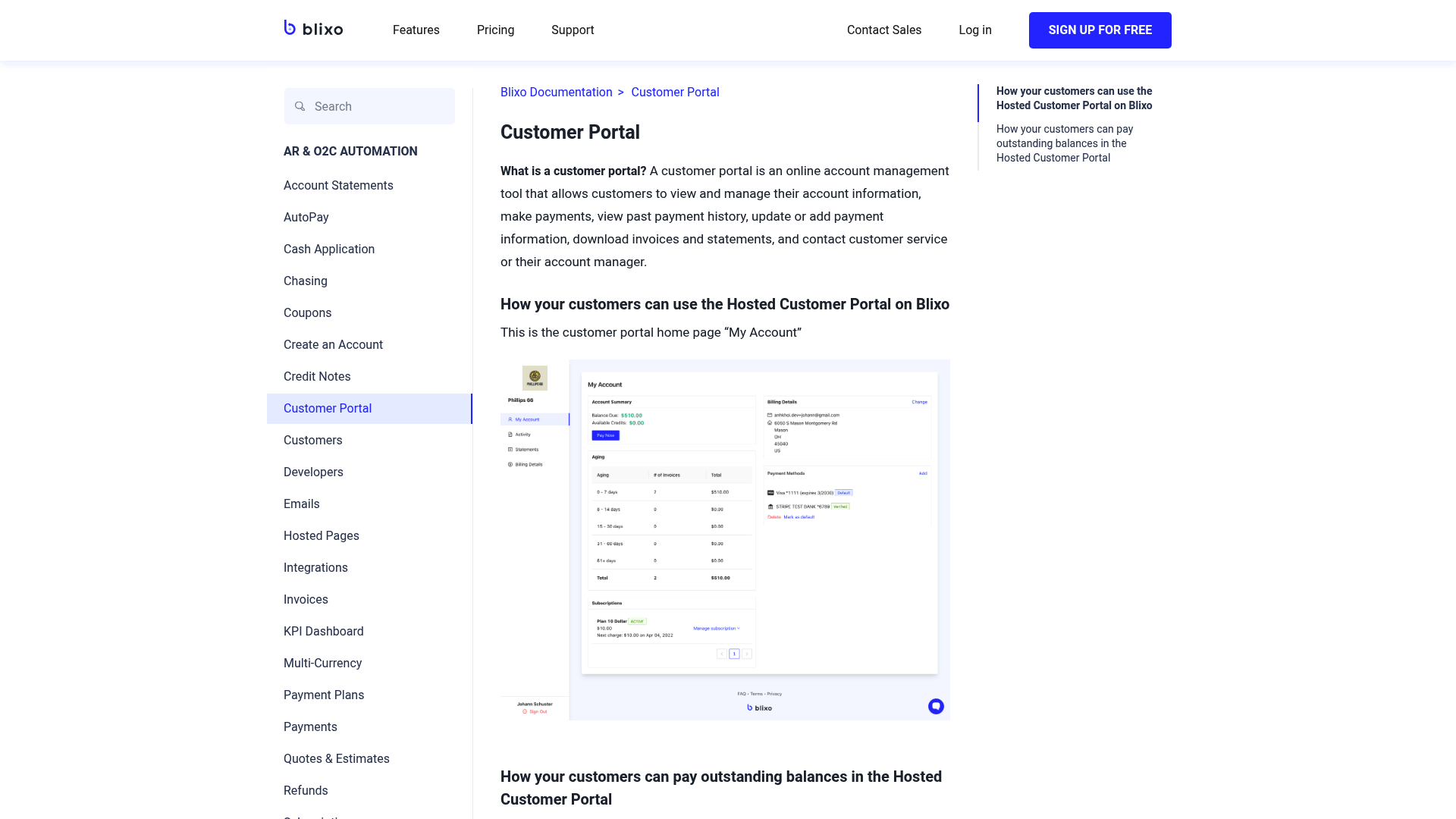Viewport: 1456px width, 819px height.
Task: Click SIGN UP FOR FREE button
Action: (1100, 30)
